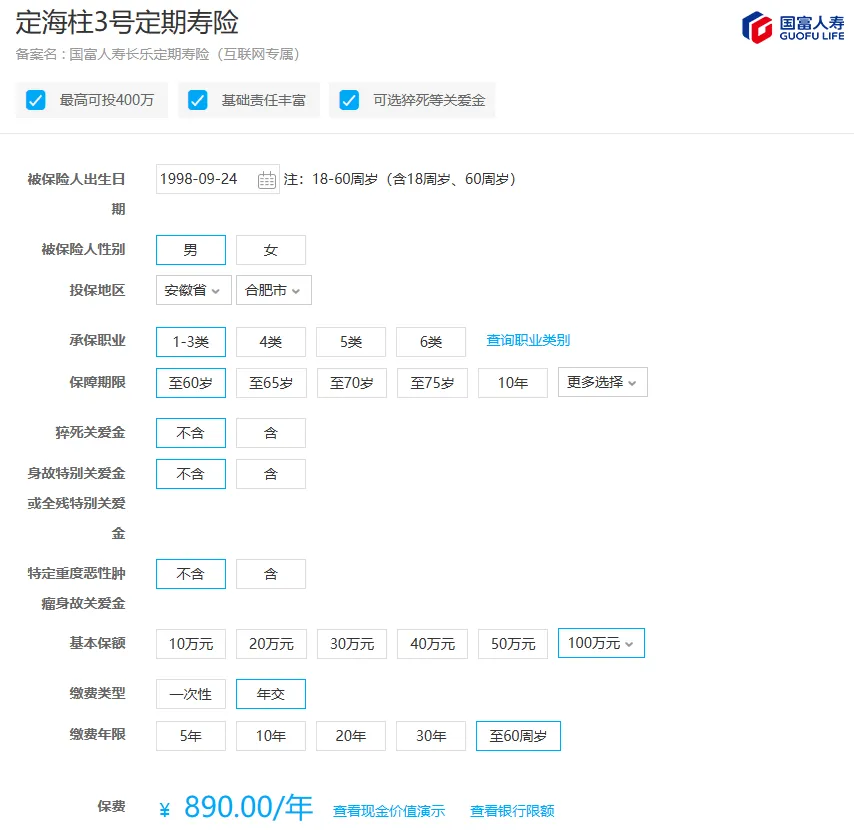The width and height of the screenshot is (854, 830).
Task: Click the 备案名 filing name subtitle
Action: [x=157, y=54]
